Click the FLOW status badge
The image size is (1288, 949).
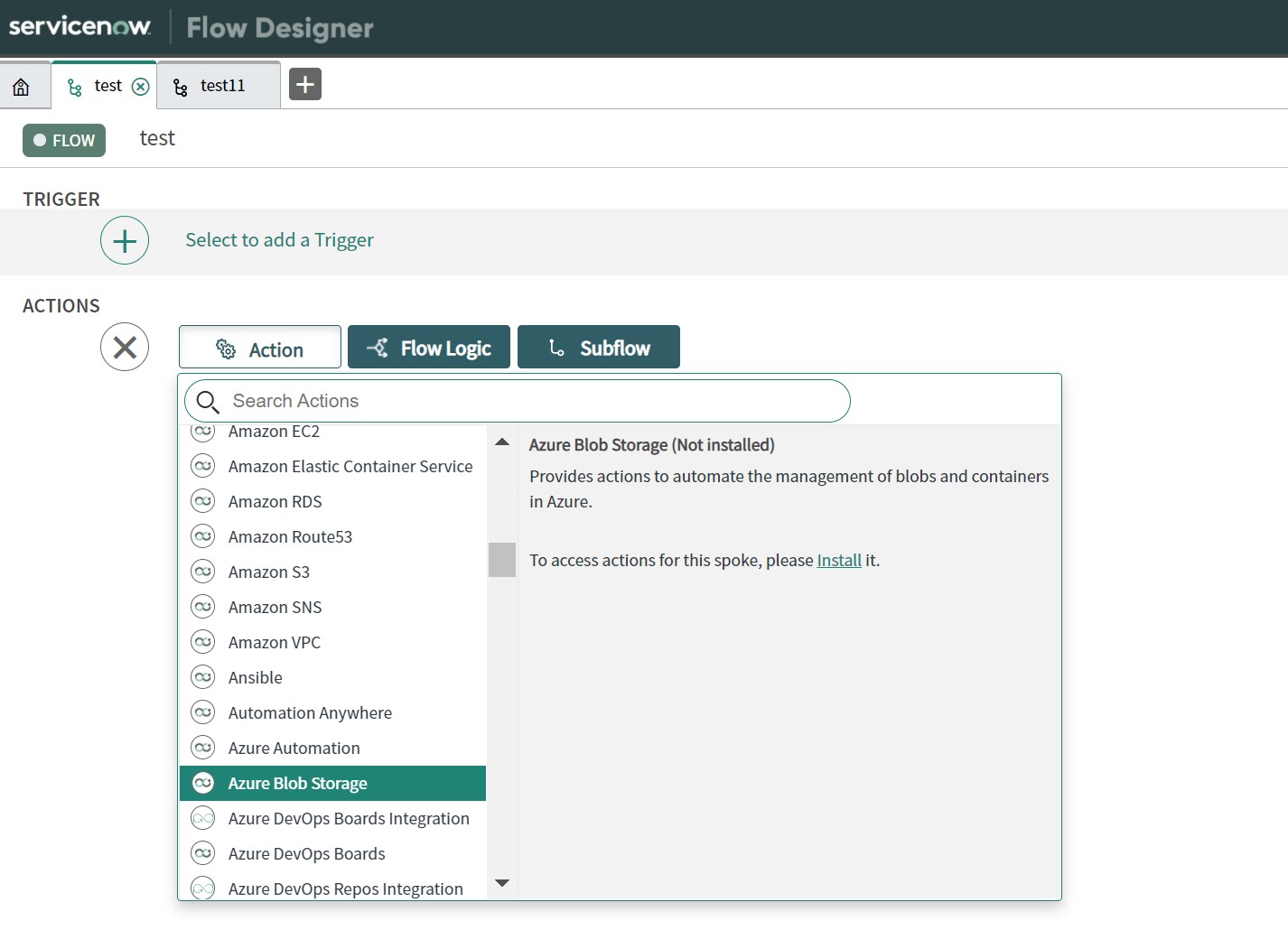pyautogui.click(x=64, y=140)
